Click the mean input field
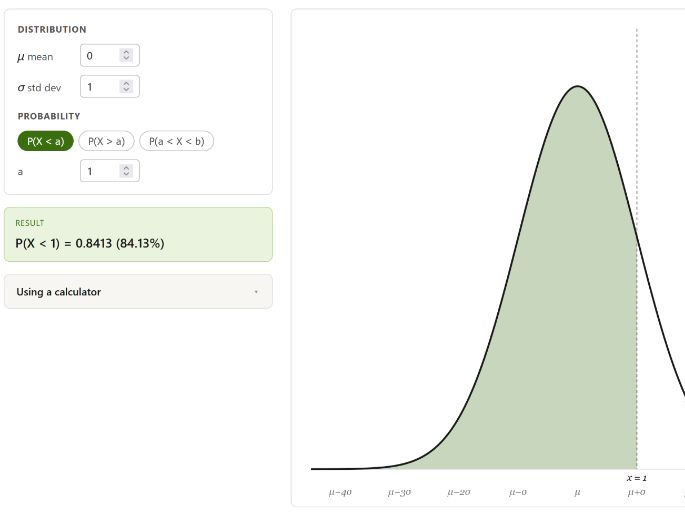Viewport: 685px width, 514px height. coord(110,55)
